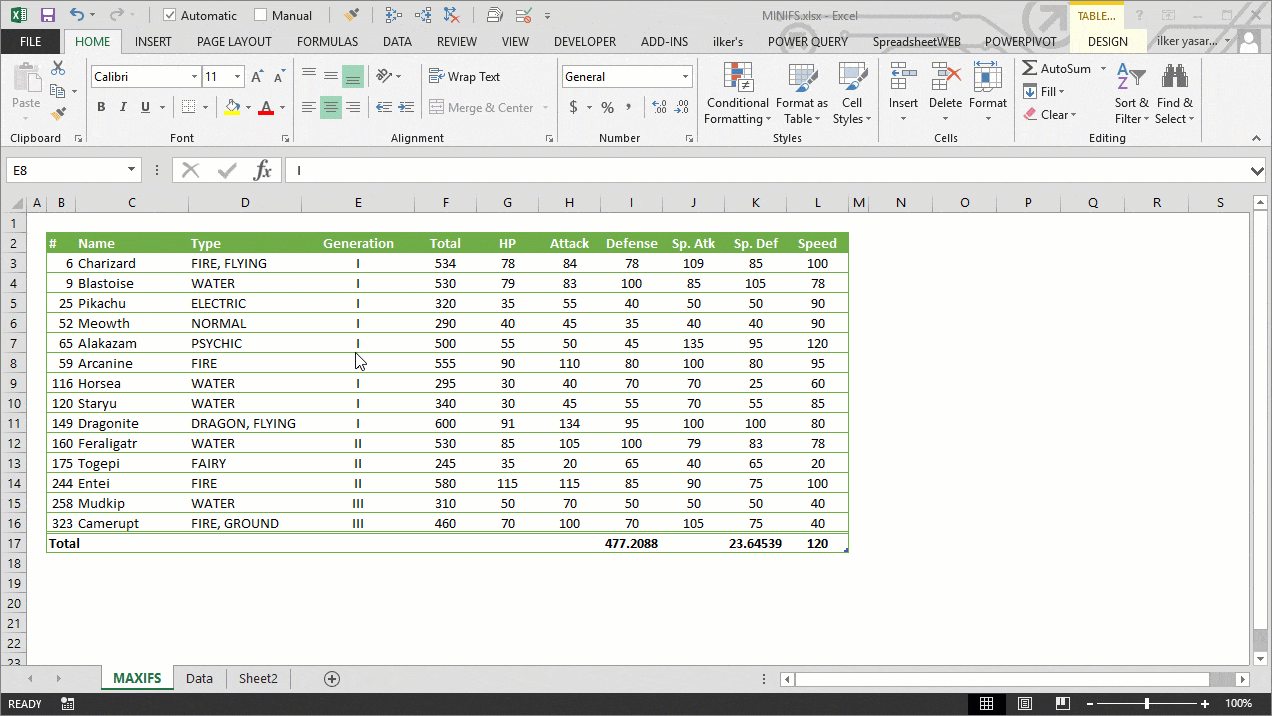Open the Data sheet tab
The image size is (1272, 716).
tap(199, 678)
